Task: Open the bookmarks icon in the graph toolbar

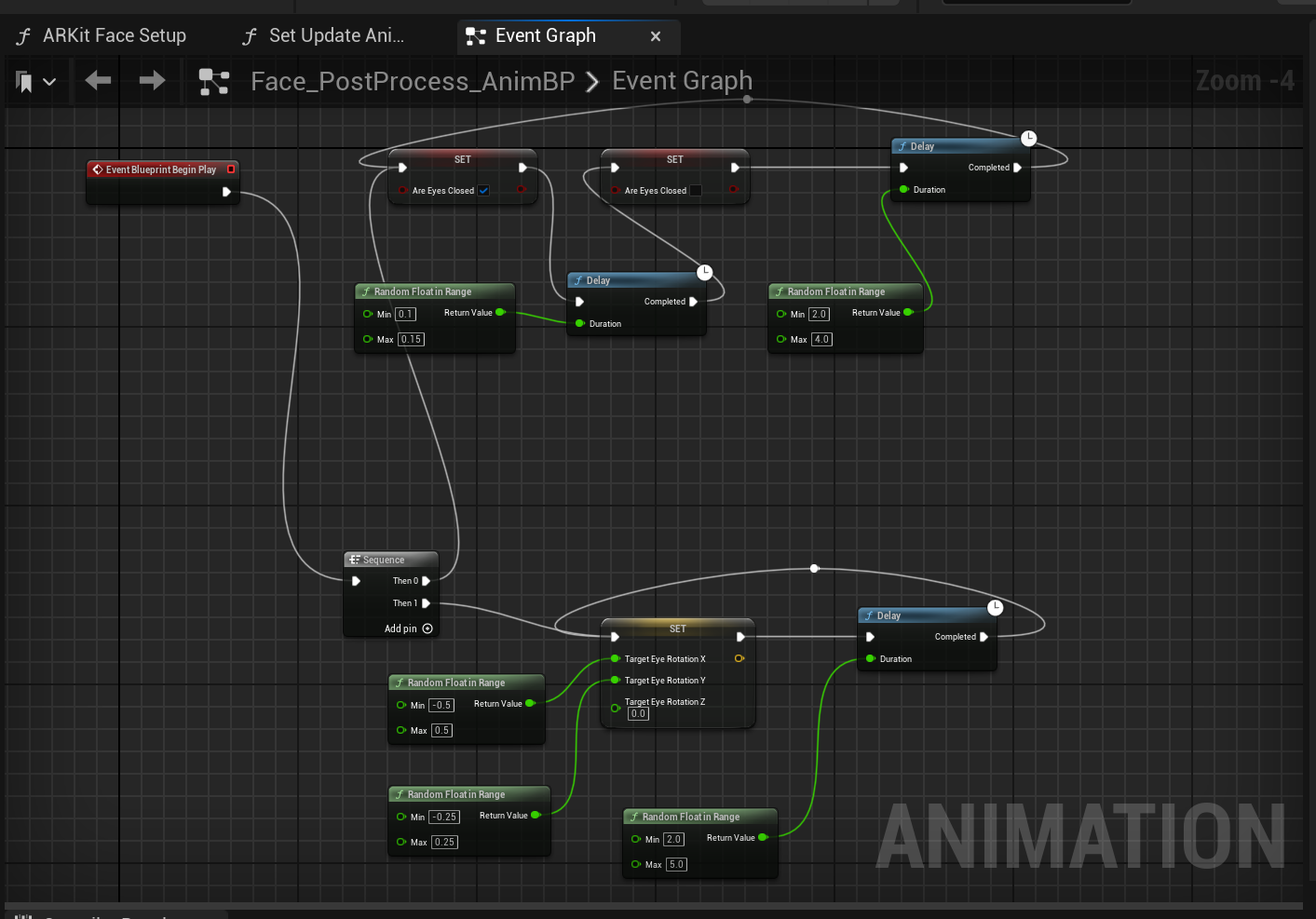Action: point(25,82)
